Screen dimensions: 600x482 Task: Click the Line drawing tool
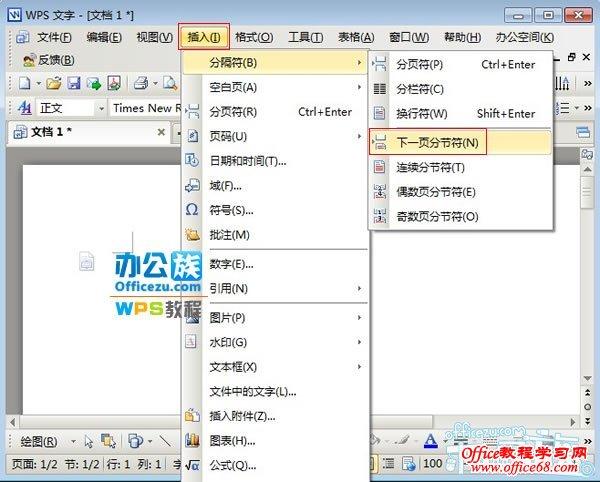pyautogui.click(x=165, y=441)
